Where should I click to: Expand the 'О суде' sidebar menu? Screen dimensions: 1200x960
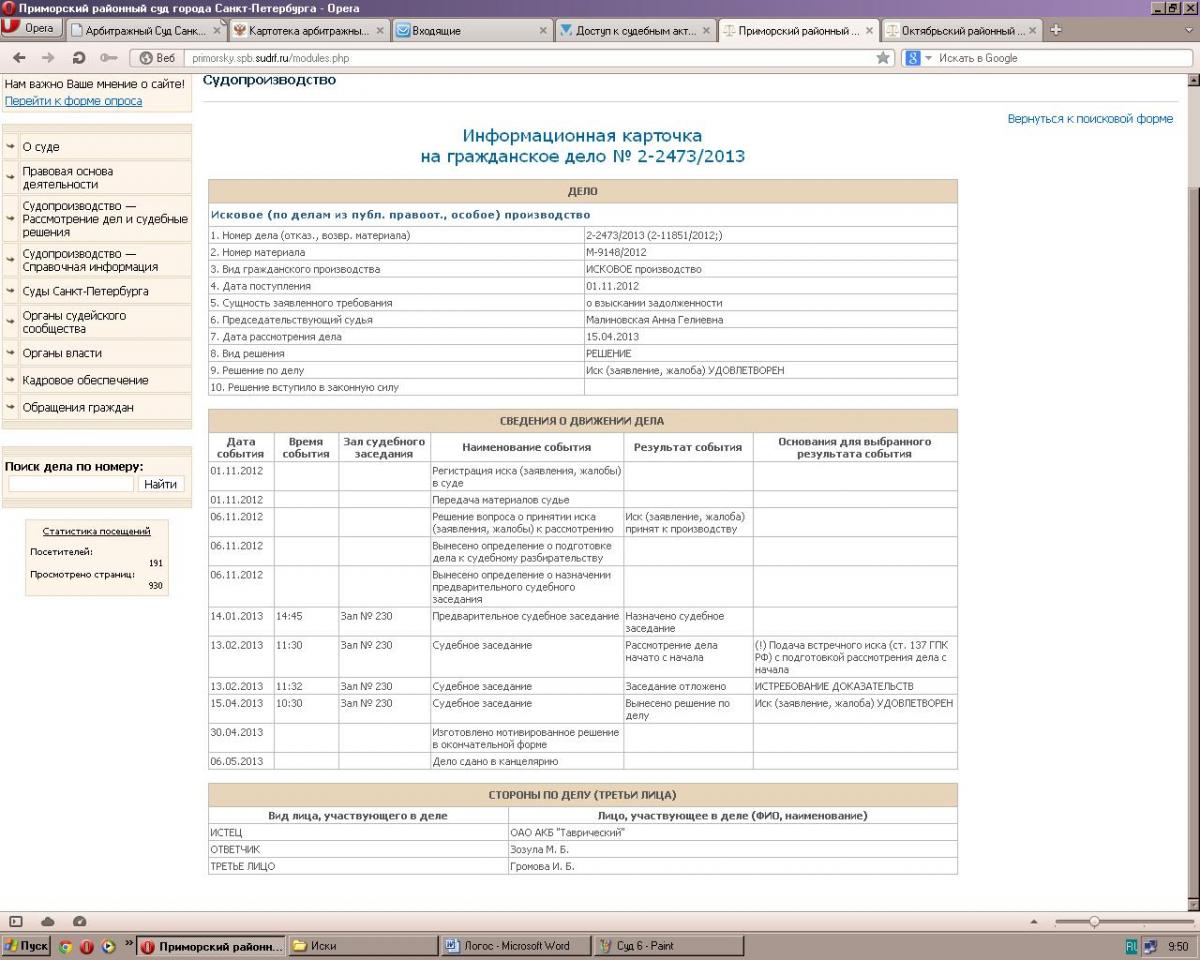tap(41, 147)
